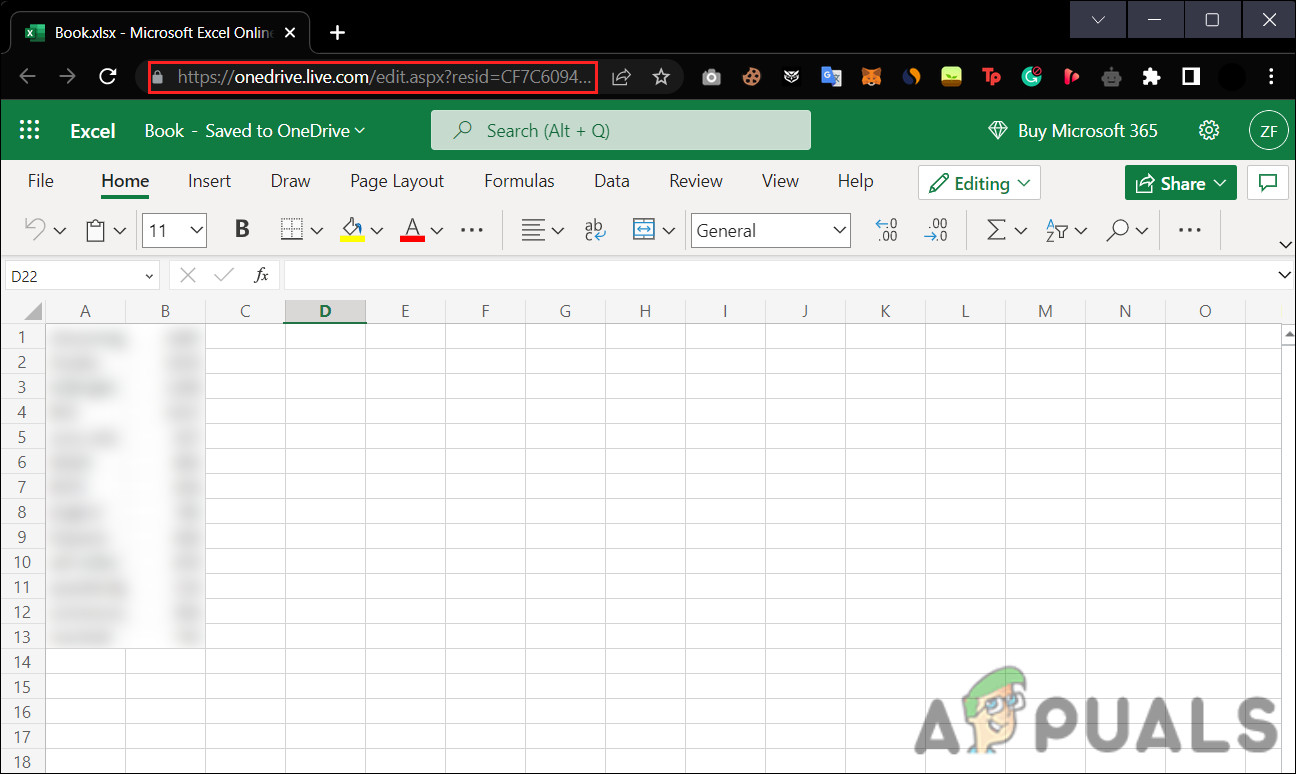Change the Font Color

pos(411,230)
